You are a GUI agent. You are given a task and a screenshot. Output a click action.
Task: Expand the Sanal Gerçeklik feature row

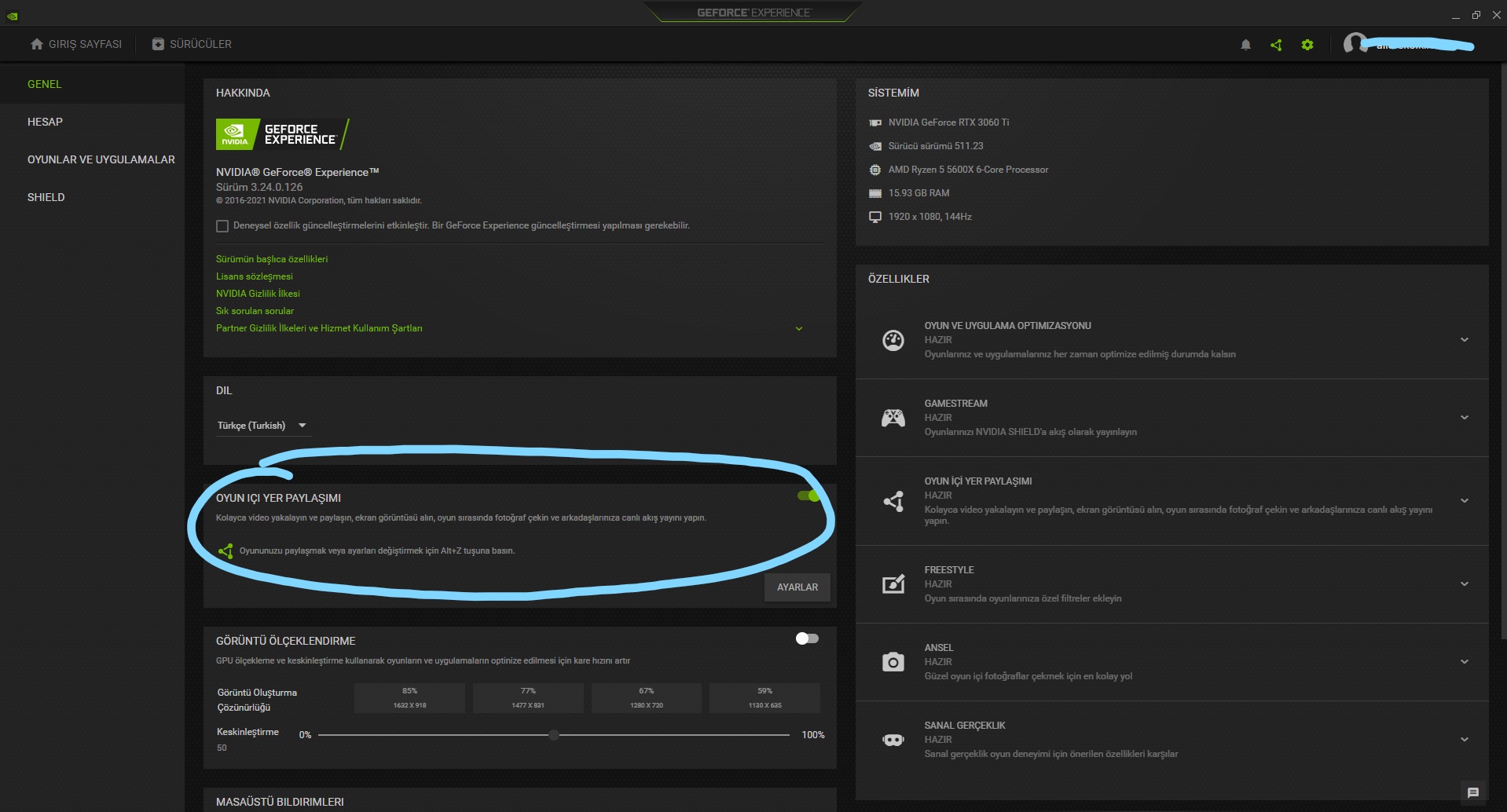point(1465,740)
